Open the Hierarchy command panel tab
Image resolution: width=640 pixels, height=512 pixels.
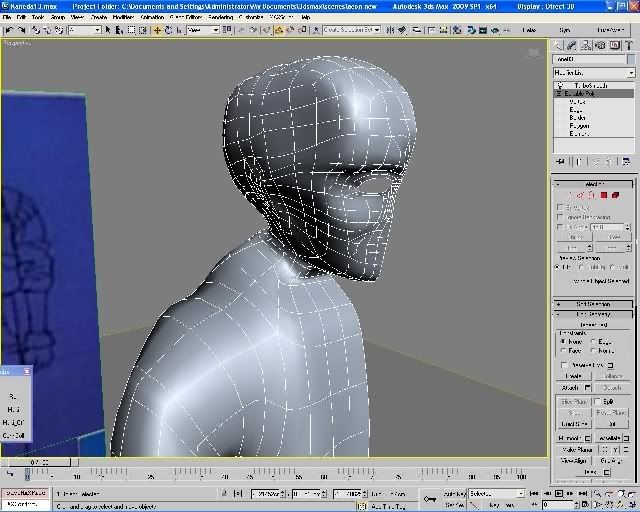[588, 45]
